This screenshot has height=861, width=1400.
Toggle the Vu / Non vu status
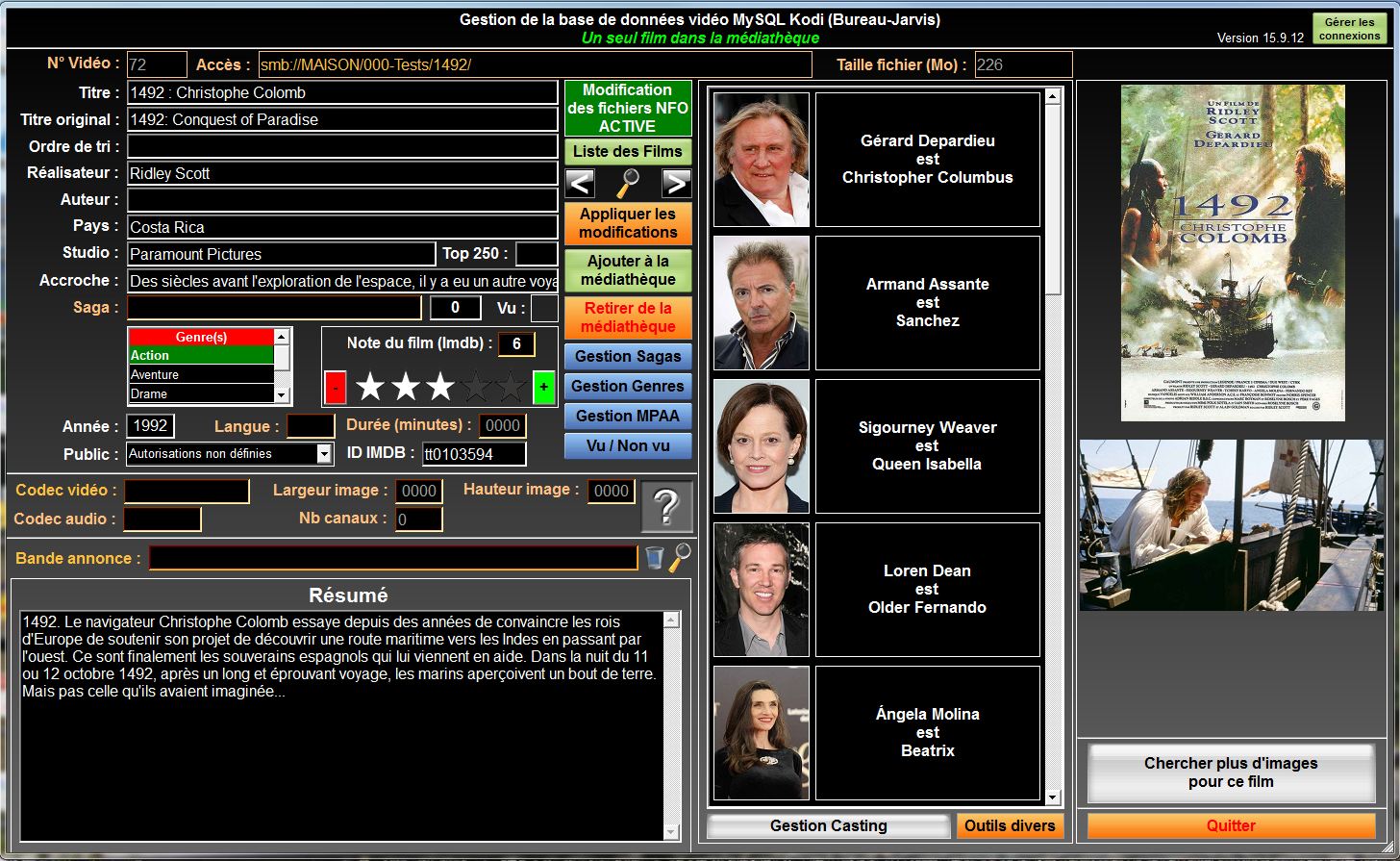[x=628, y=445]
